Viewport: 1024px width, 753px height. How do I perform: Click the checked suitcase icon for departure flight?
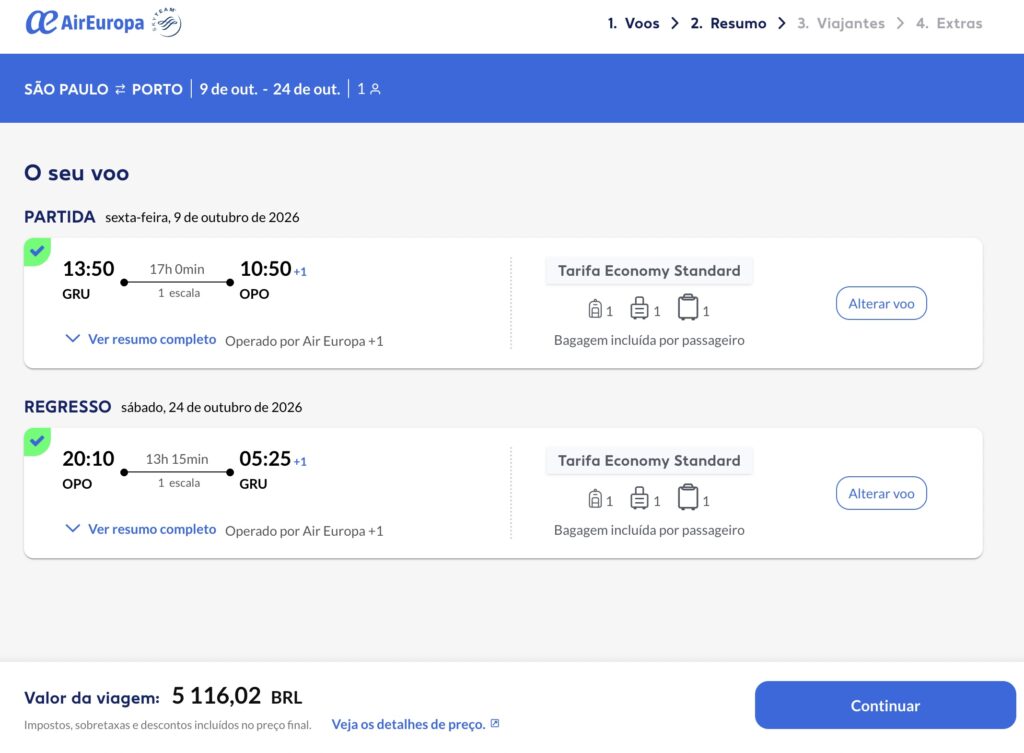(688, 308)
